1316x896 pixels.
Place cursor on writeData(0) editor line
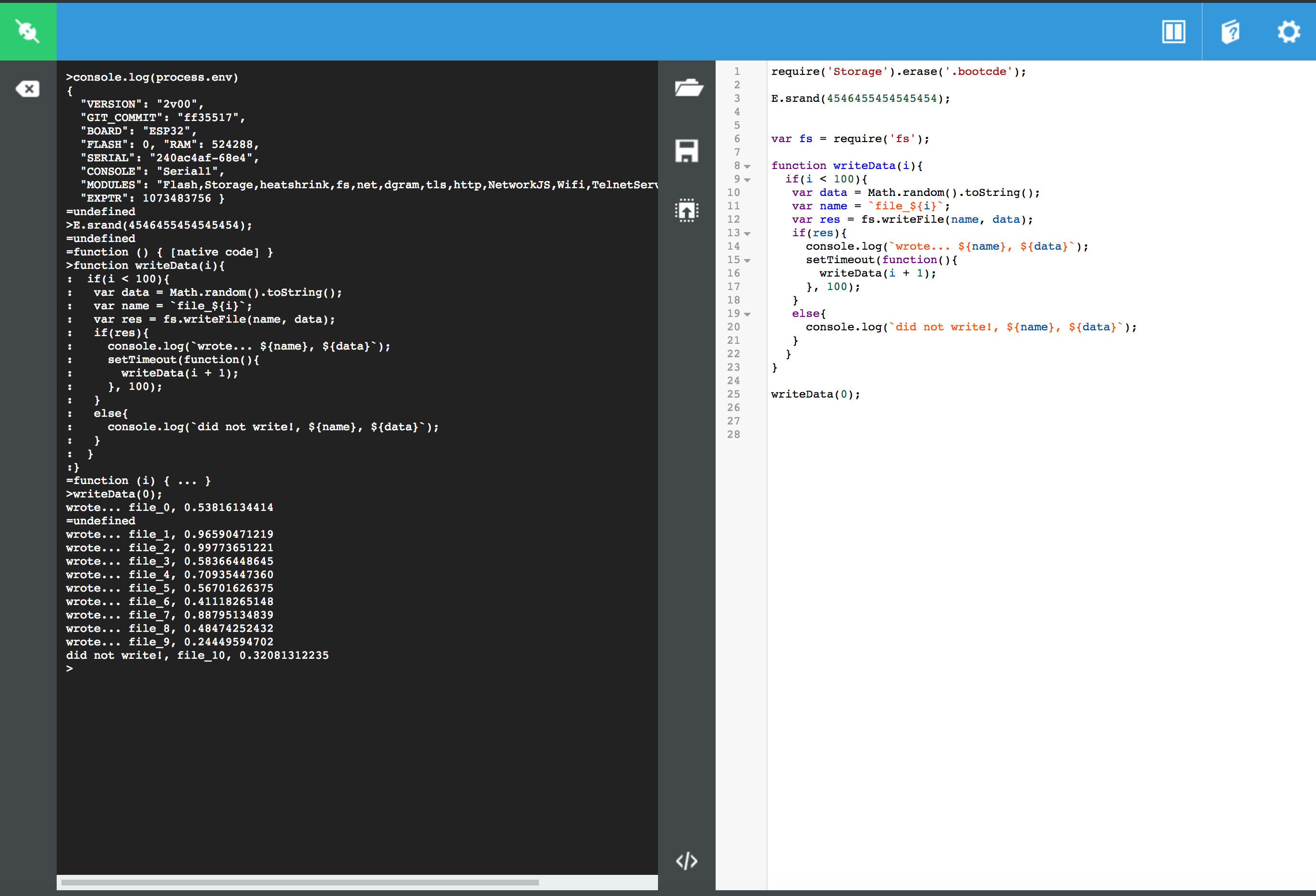(816, 395)
